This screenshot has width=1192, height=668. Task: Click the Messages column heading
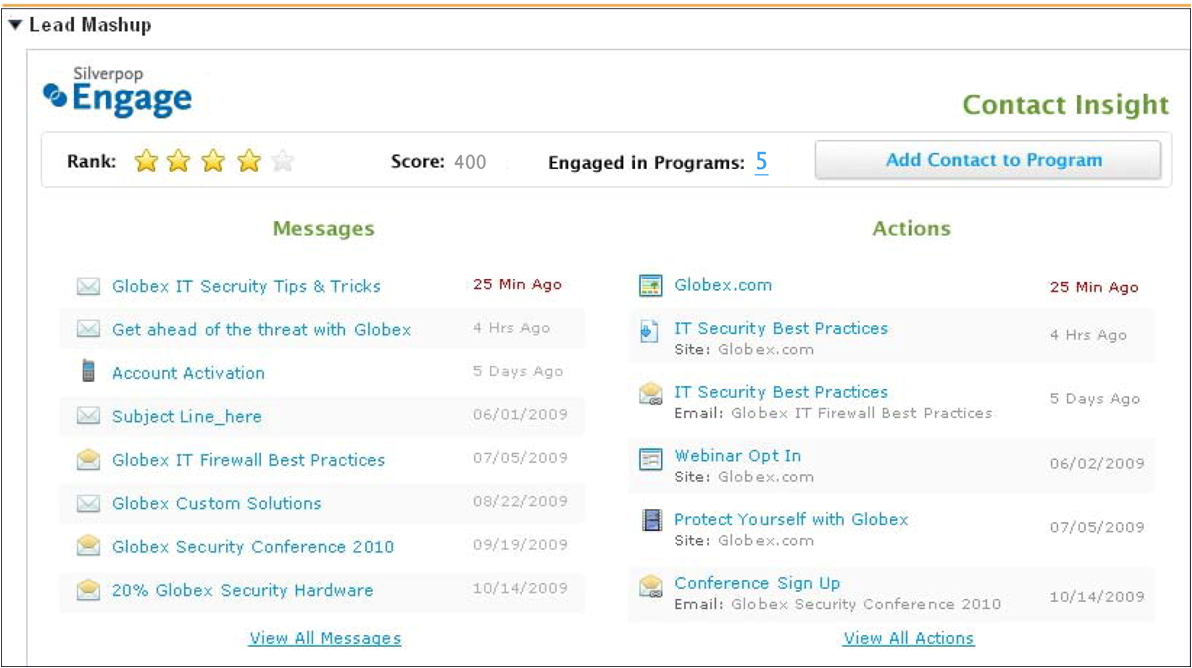click(324, 229)
